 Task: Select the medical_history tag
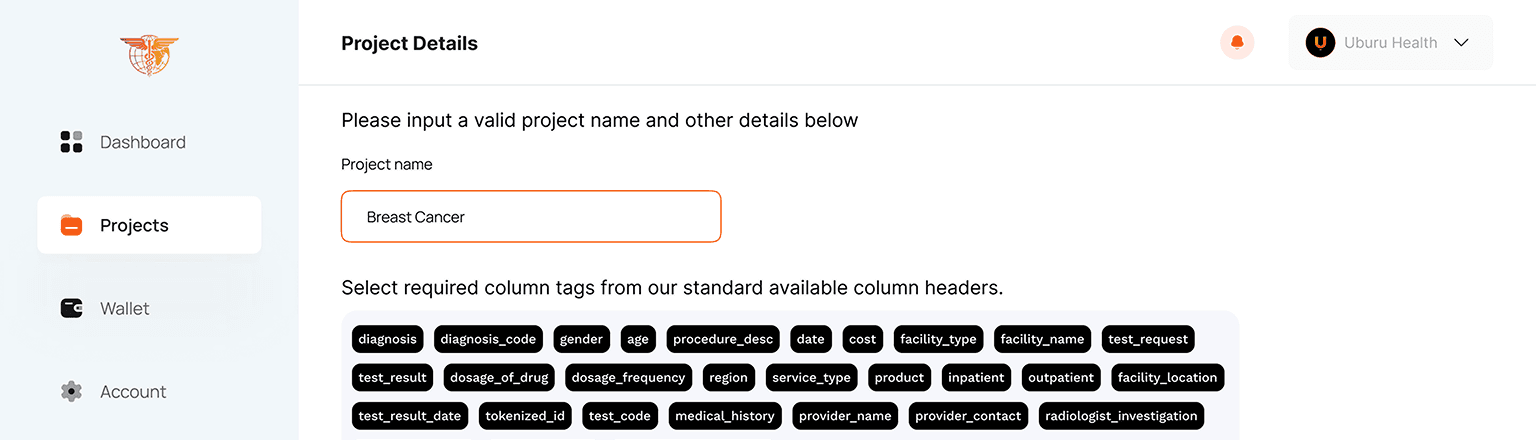[x=725, y=415]
